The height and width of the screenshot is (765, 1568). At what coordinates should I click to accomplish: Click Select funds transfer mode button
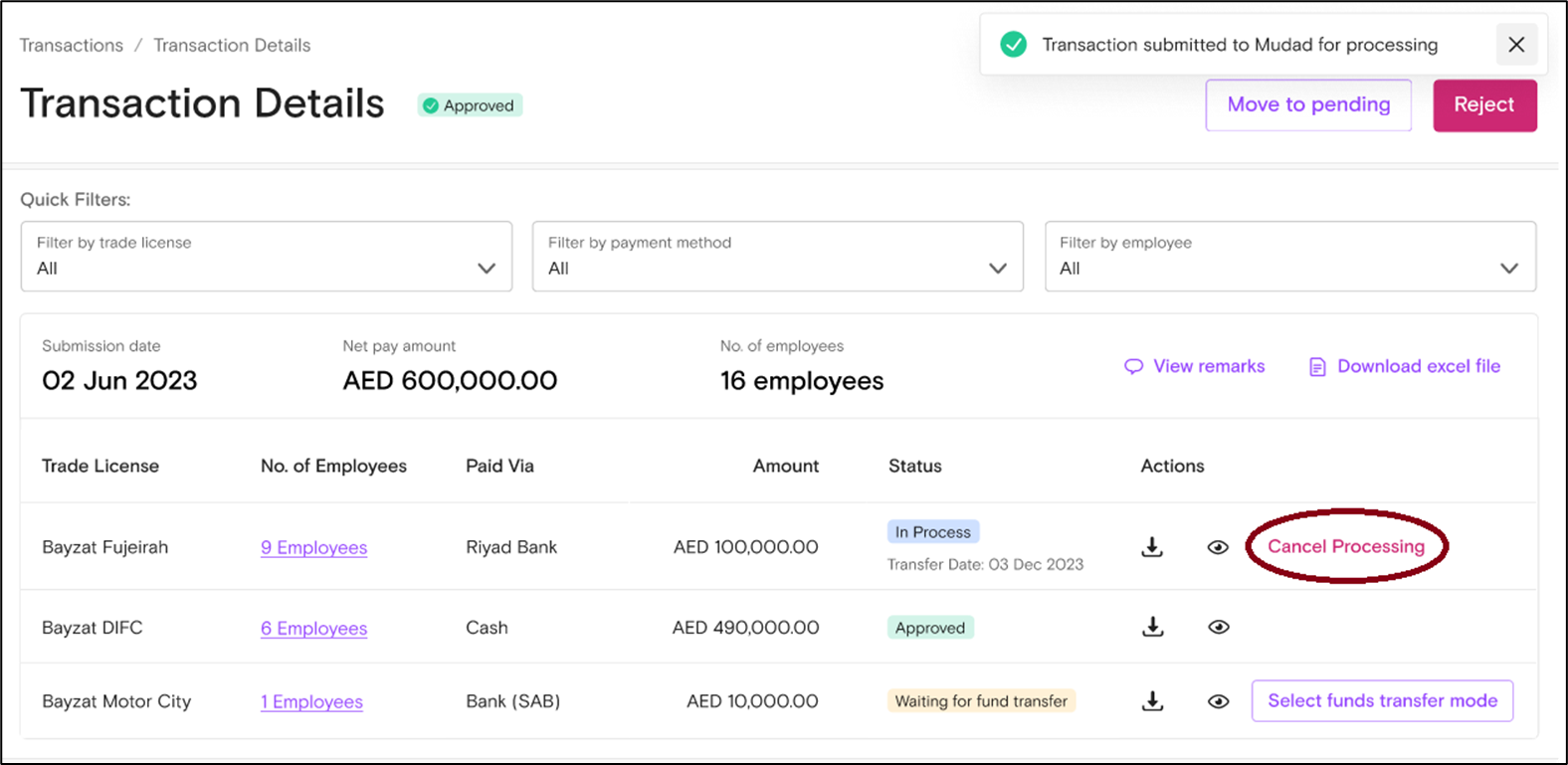coord(1382,701)
